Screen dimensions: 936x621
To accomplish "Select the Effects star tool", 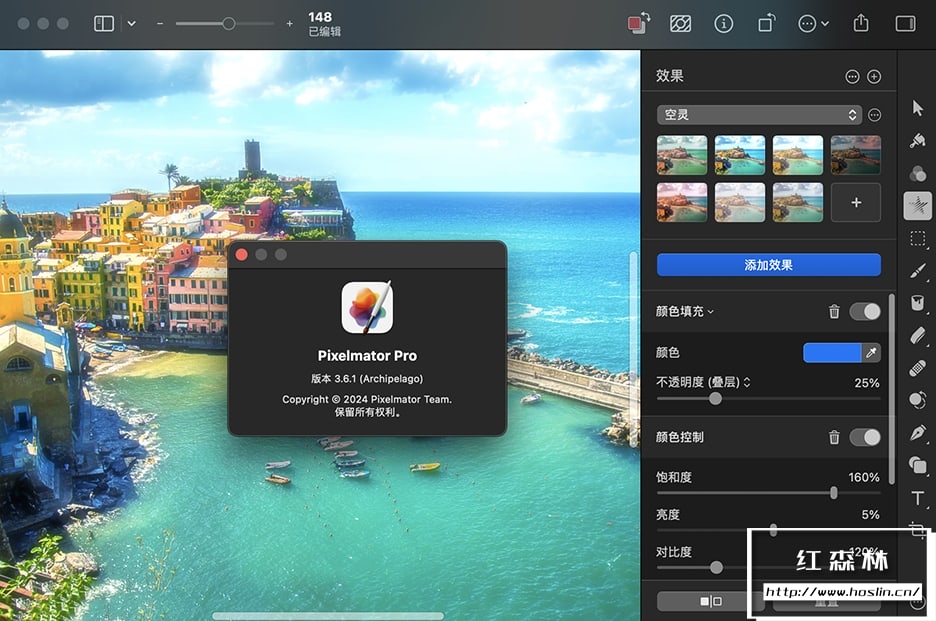I will click(x=917, y=206).
